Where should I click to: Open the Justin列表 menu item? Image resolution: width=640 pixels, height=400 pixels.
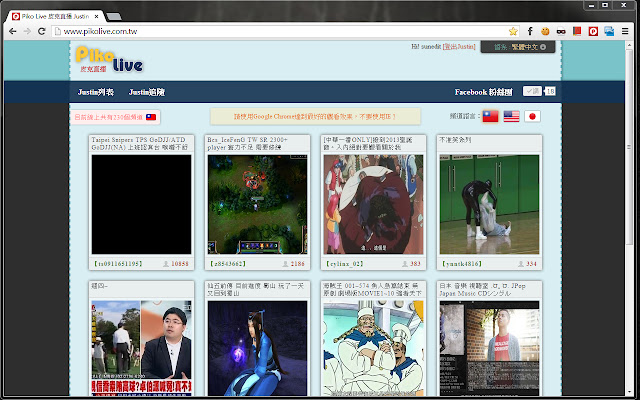[x=96, y=92]
